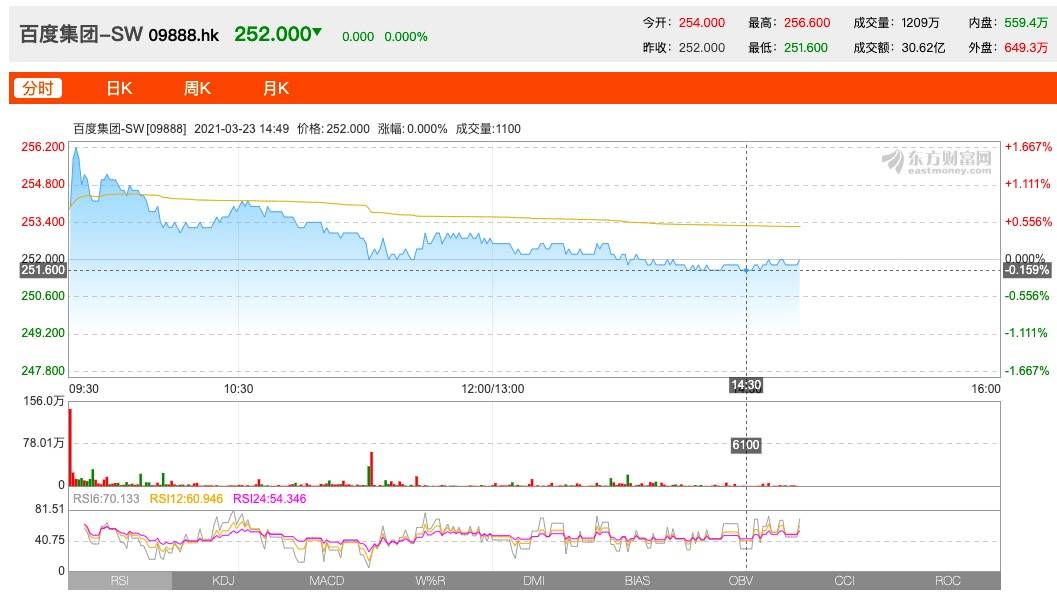Open the 周K weekly chart tab
The width and height of the screenshot is (1057, 594).
tap(197, 88)
